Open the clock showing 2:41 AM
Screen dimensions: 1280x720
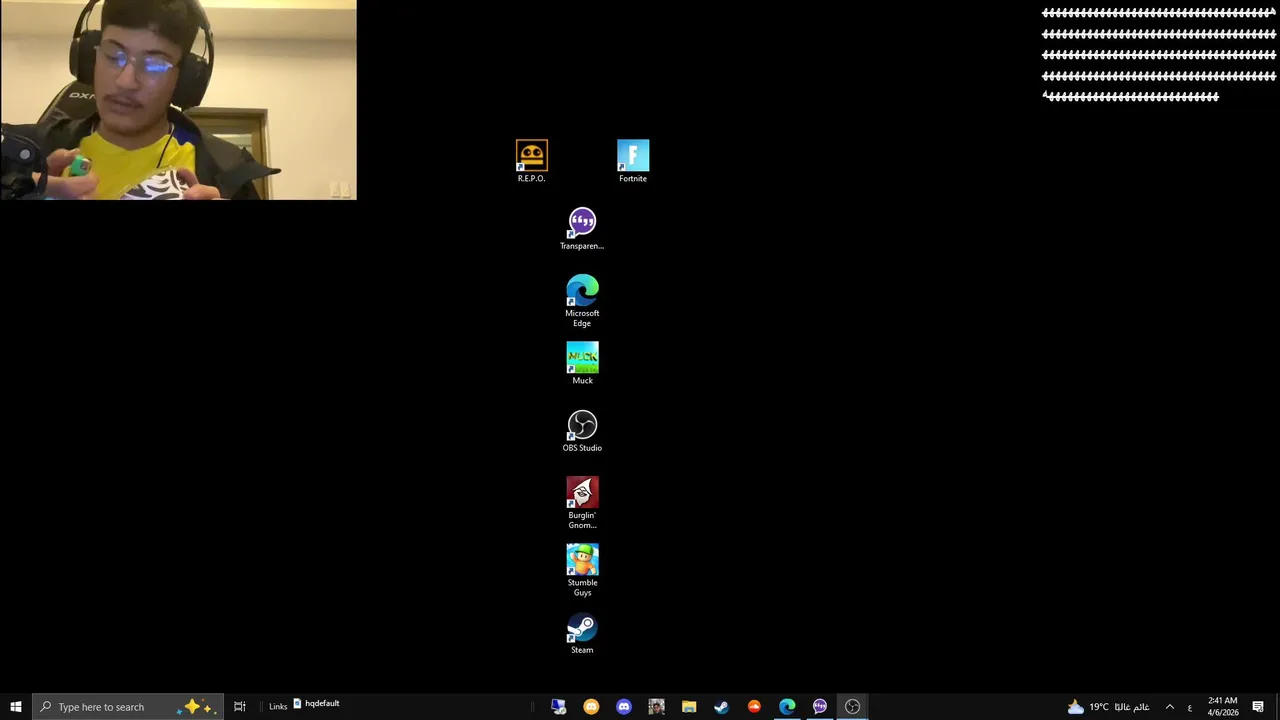coord(1223,707)
